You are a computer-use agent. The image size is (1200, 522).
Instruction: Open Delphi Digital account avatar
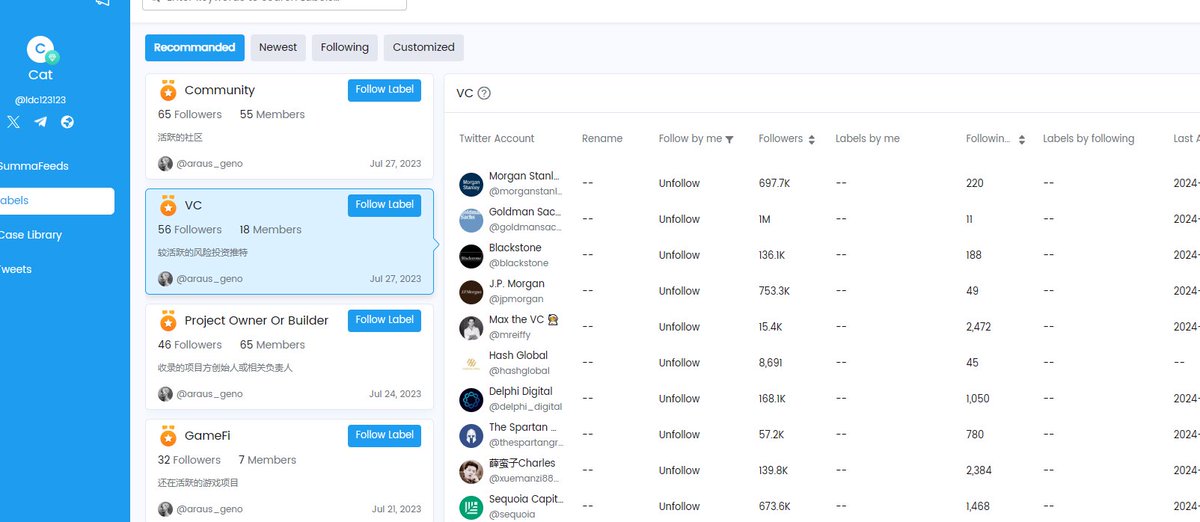coord(471,400)
